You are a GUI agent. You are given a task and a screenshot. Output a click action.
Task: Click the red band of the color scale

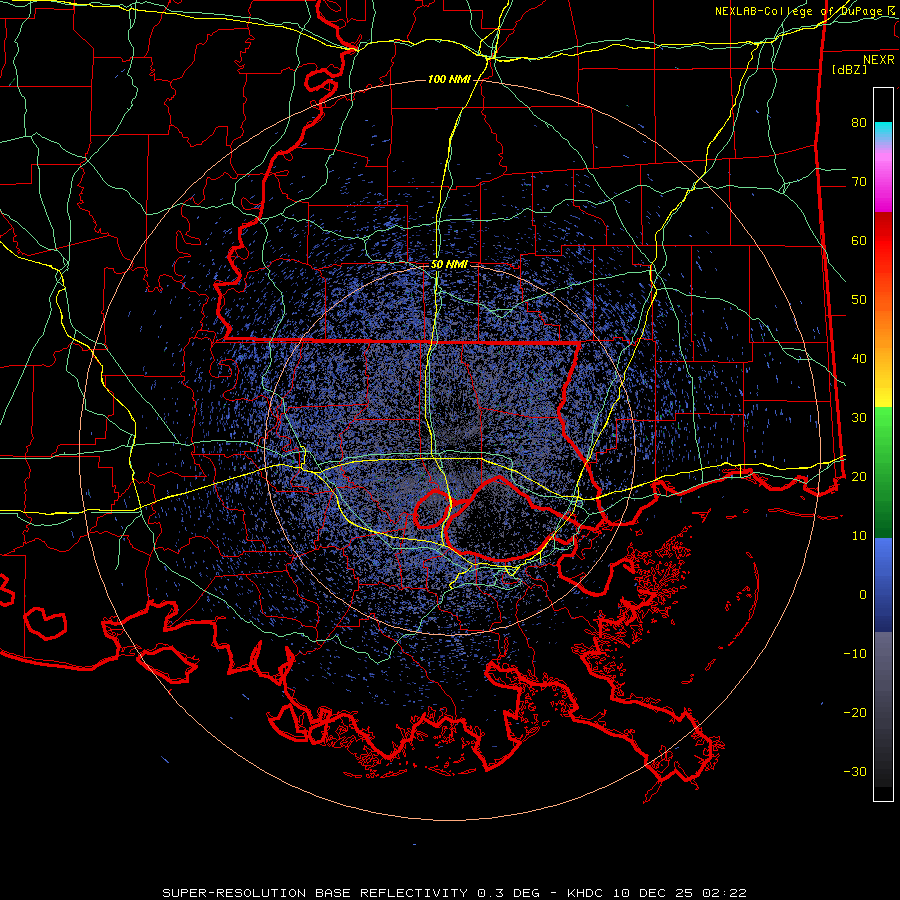point(883,241)
